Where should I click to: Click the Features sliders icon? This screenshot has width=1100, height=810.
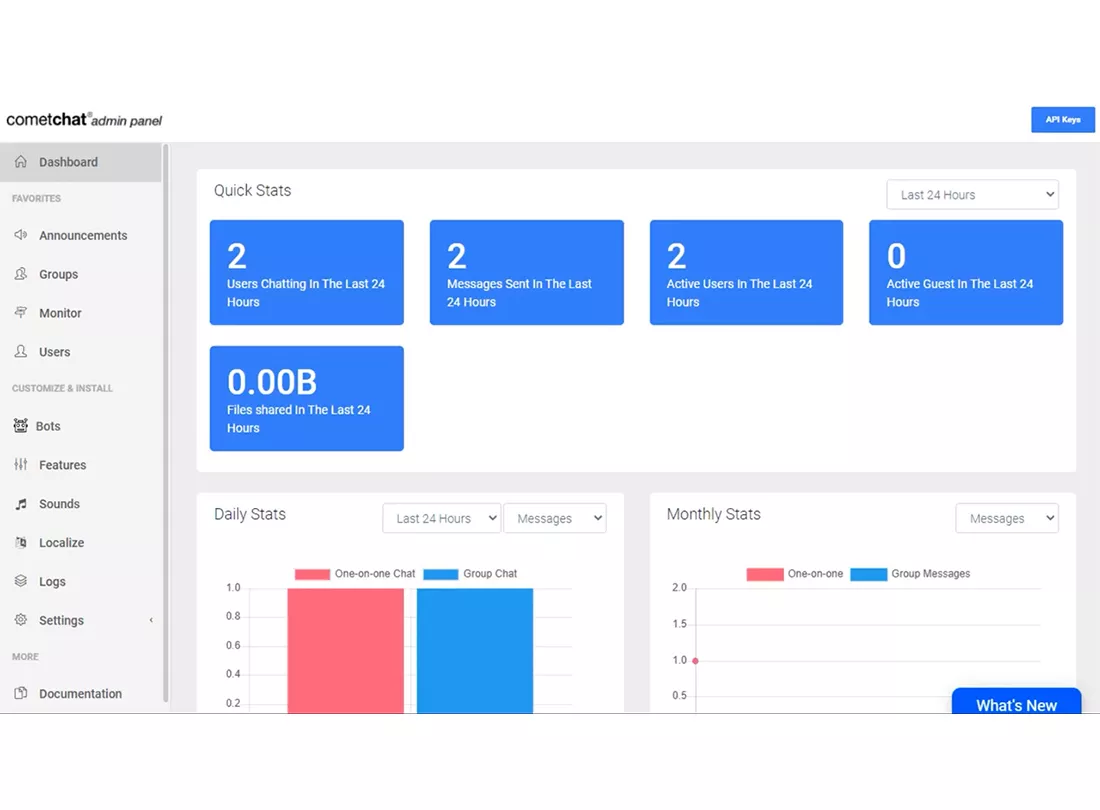coord(21,465)
